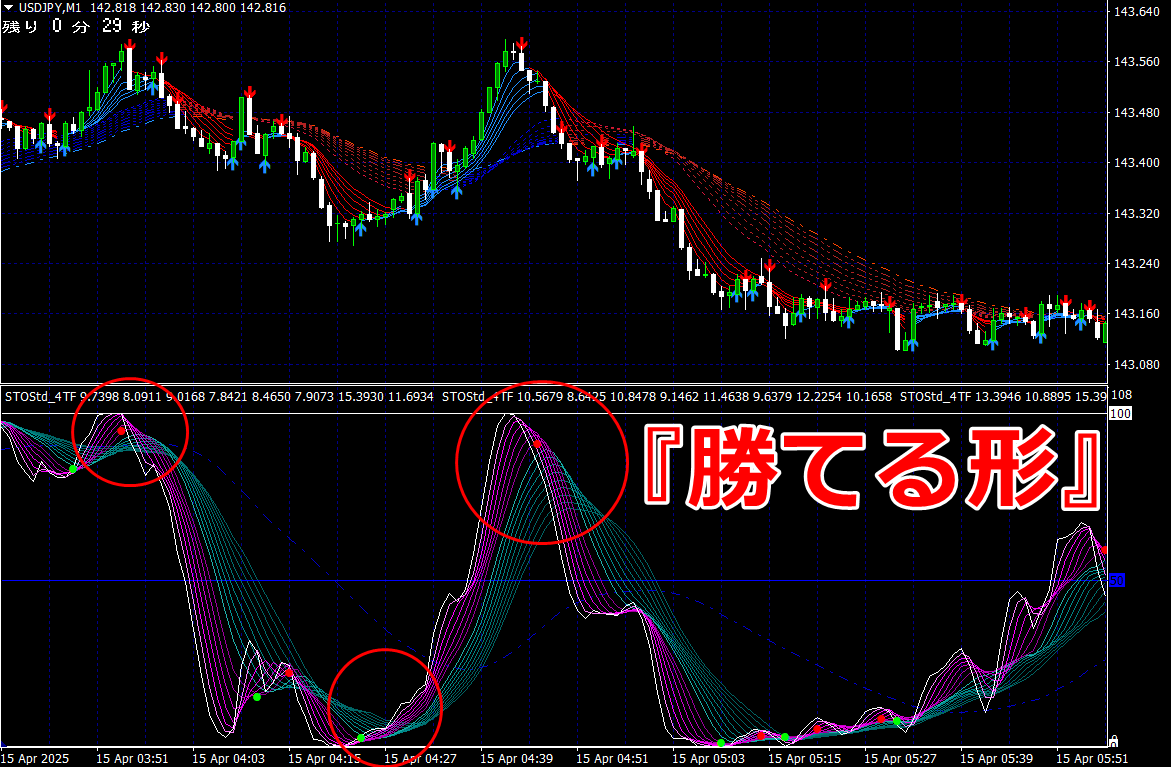This screenshot has width=1171, height=767.
Task: Click the STOStd_4TF label starting with 13.3946
Action: click(x=1003, y=397)
